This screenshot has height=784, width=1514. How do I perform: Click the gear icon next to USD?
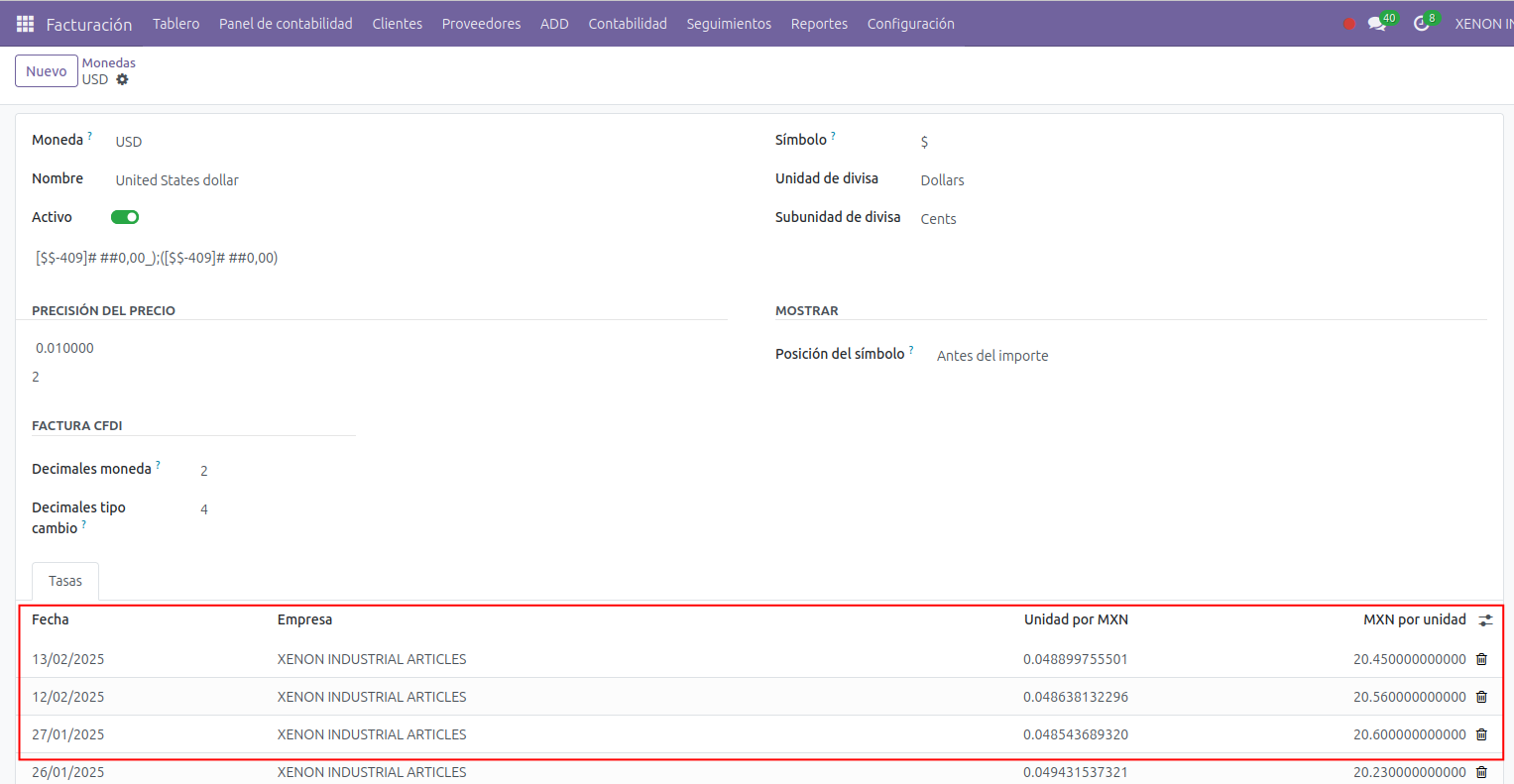click(122, 79)
